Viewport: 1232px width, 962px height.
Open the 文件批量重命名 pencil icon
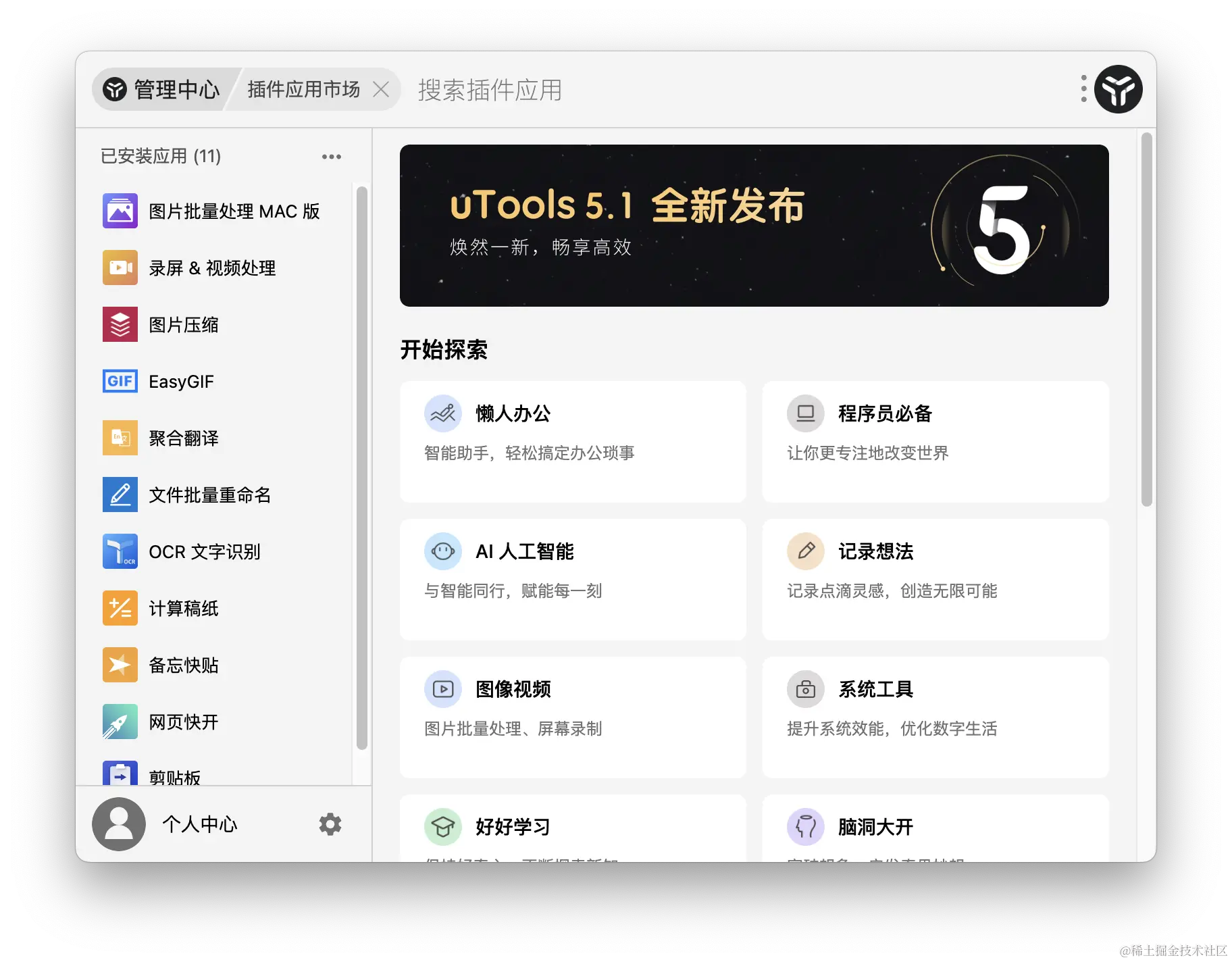click(x=120, y=495)
